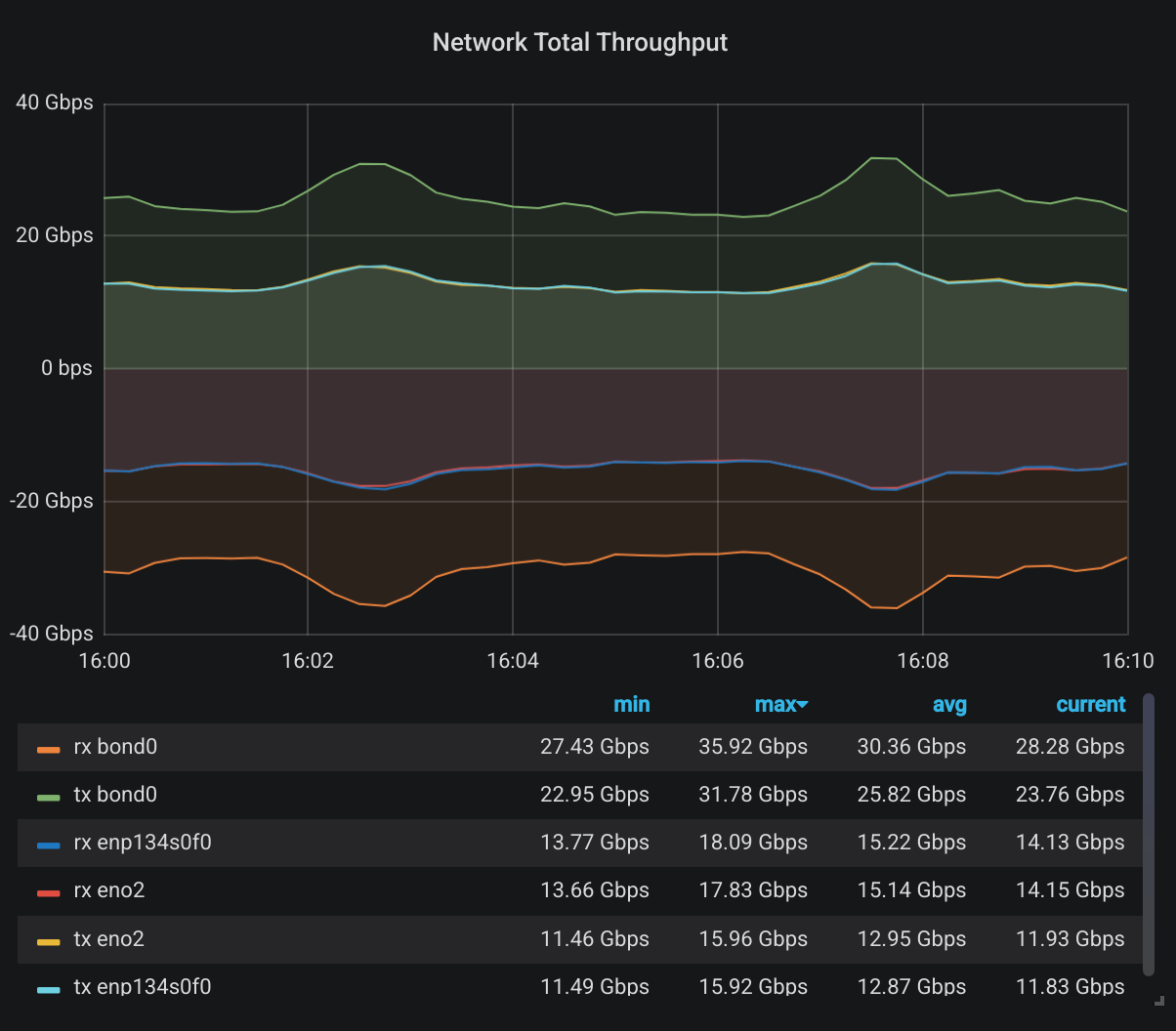Click the 16:10 time axis label

(1128, 661)
